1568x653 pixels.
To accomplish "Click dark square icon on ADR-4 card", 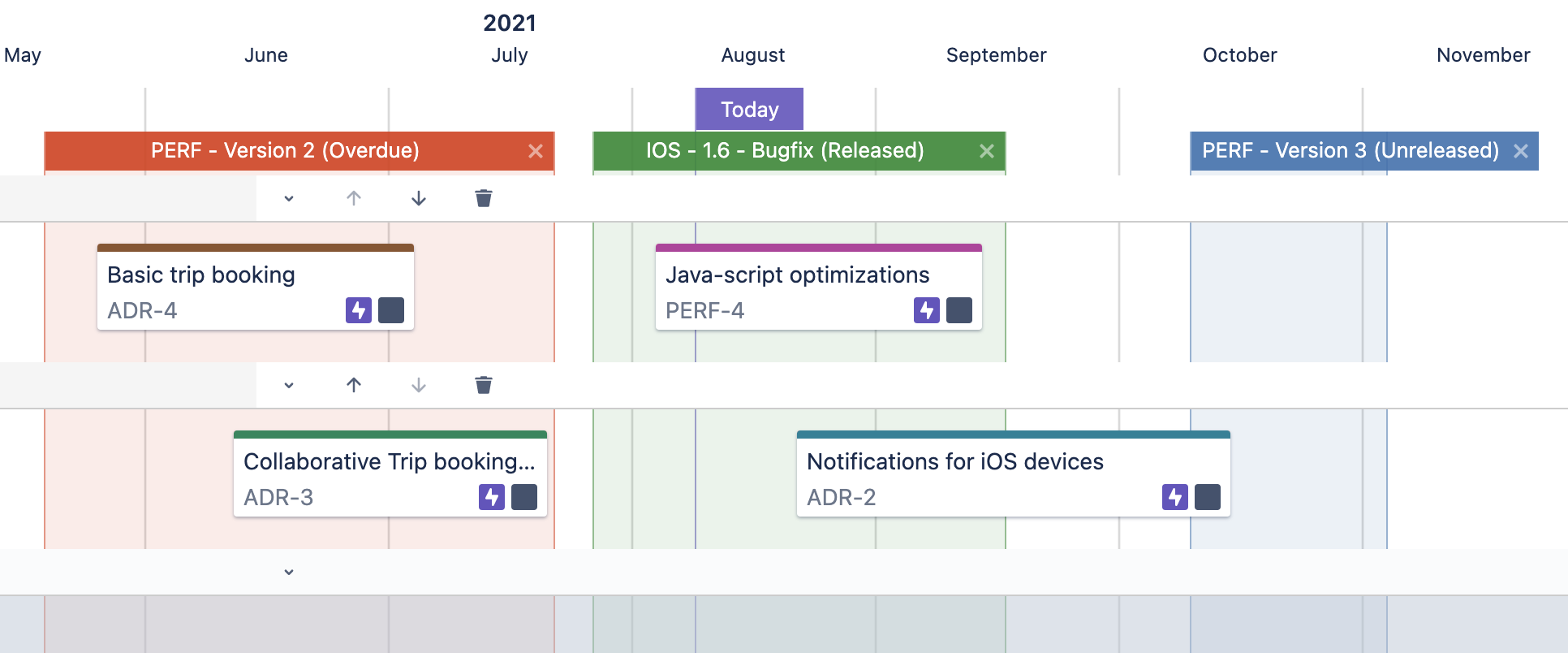I will point(391,310).
